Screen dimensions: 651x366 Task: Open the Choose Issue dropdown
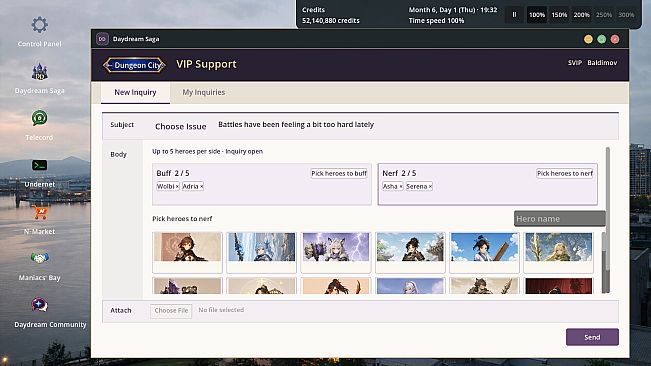click(181, 127)
